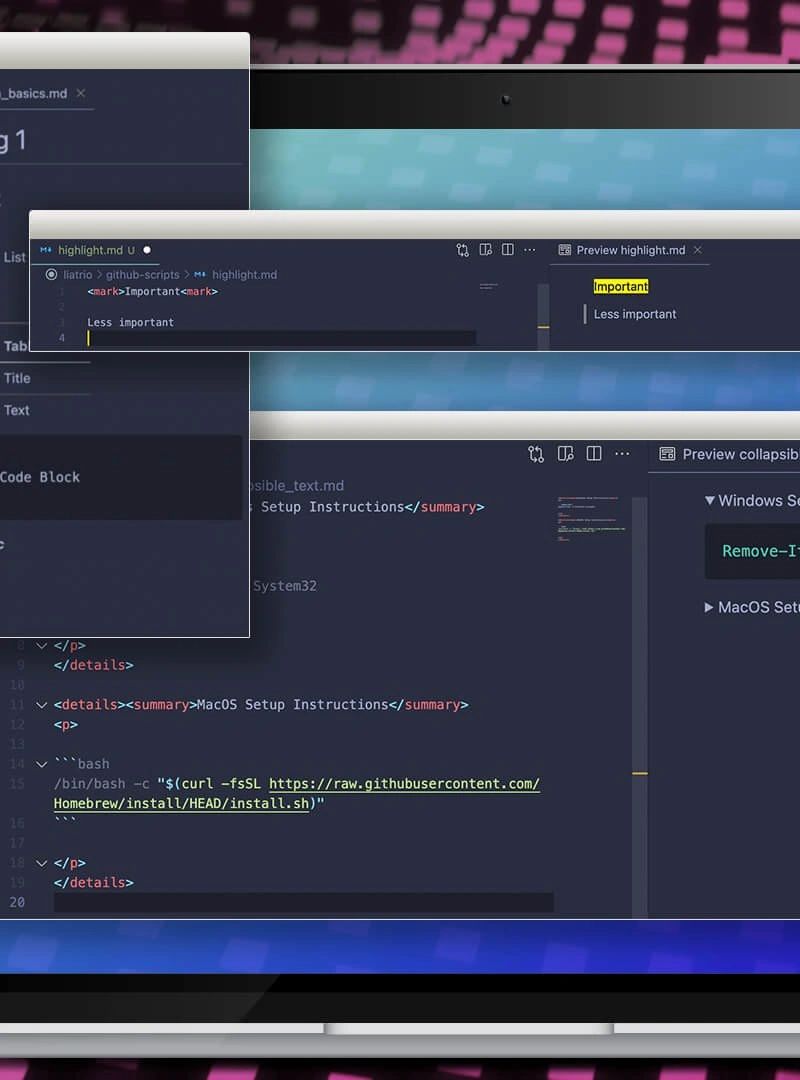Click scrollbar of the highlight.md editor

click(x=543, y=315)
